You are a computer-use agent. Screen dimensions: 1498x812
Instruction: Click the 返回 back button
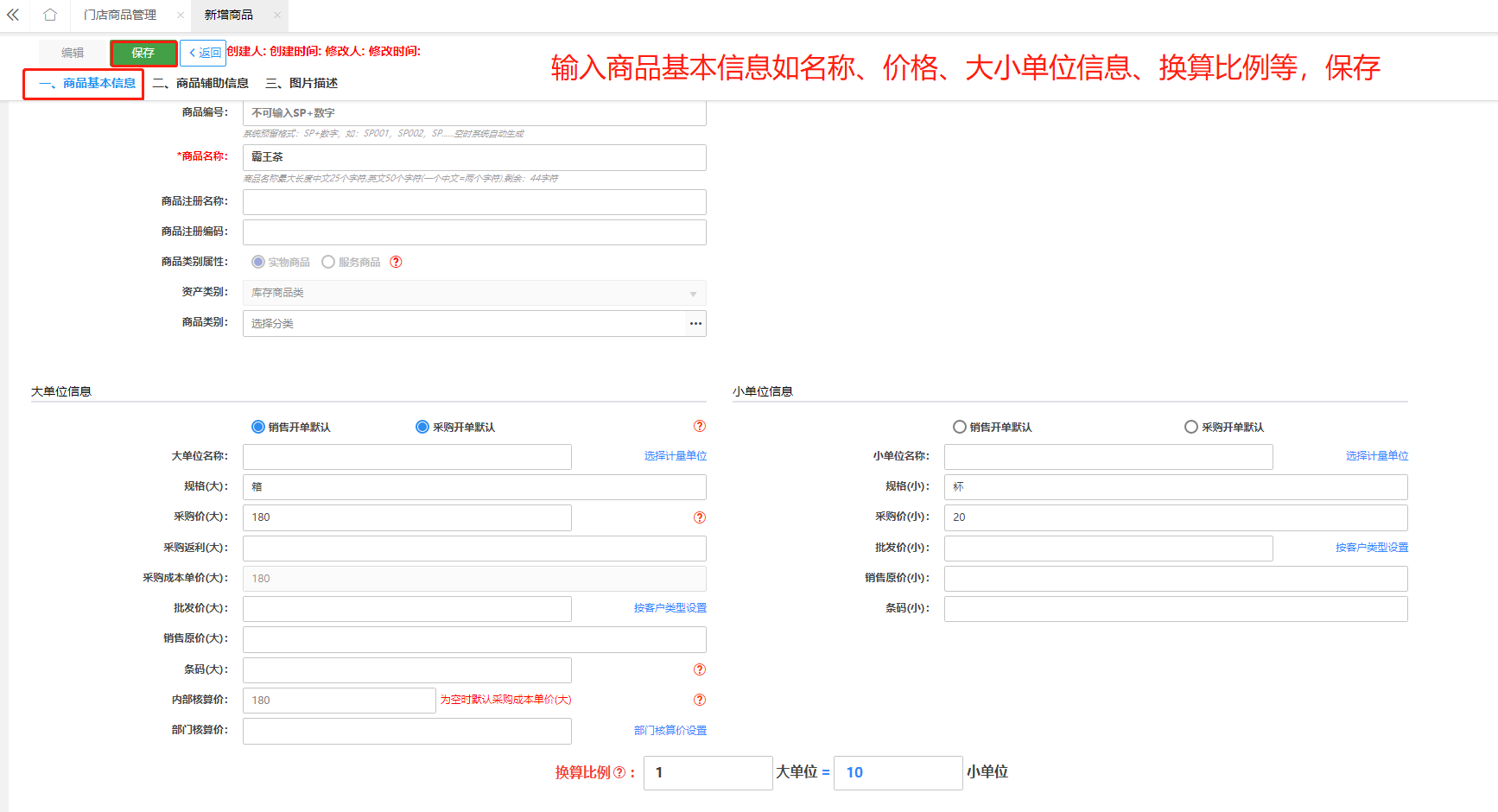[204, 53]
